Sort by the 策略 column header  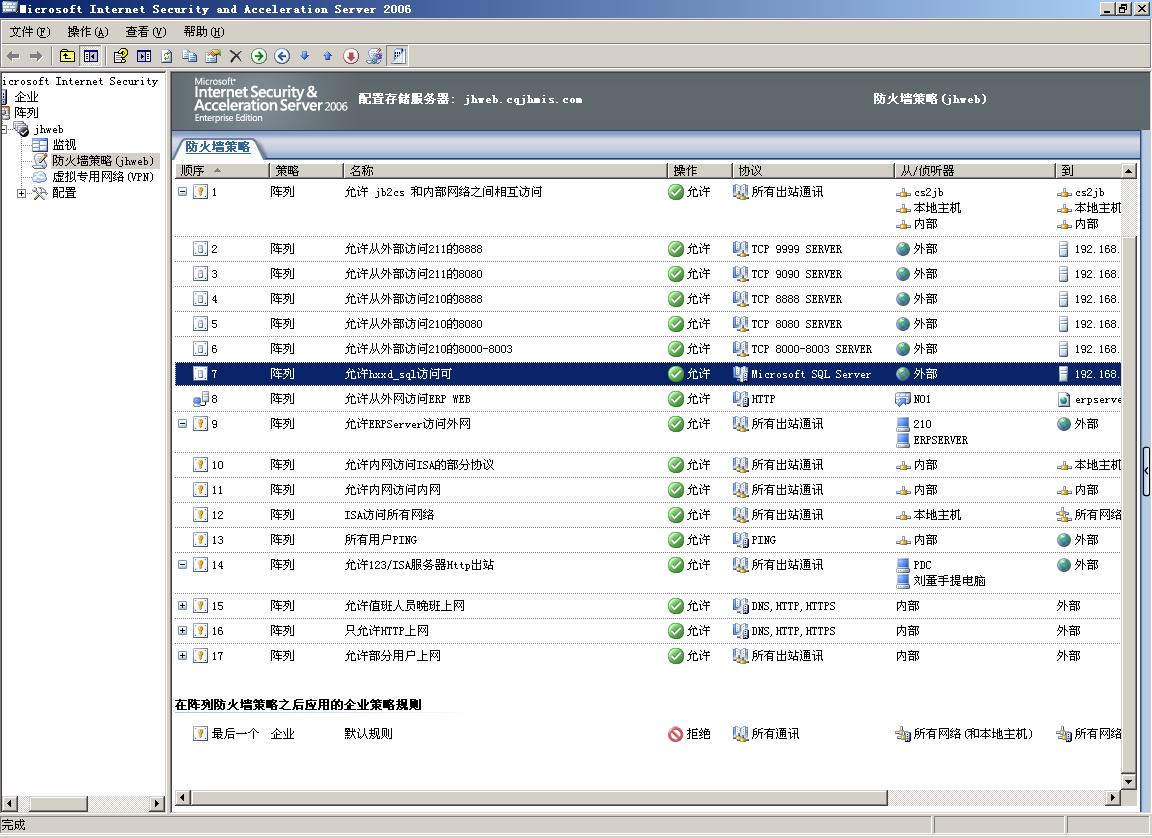306,170
